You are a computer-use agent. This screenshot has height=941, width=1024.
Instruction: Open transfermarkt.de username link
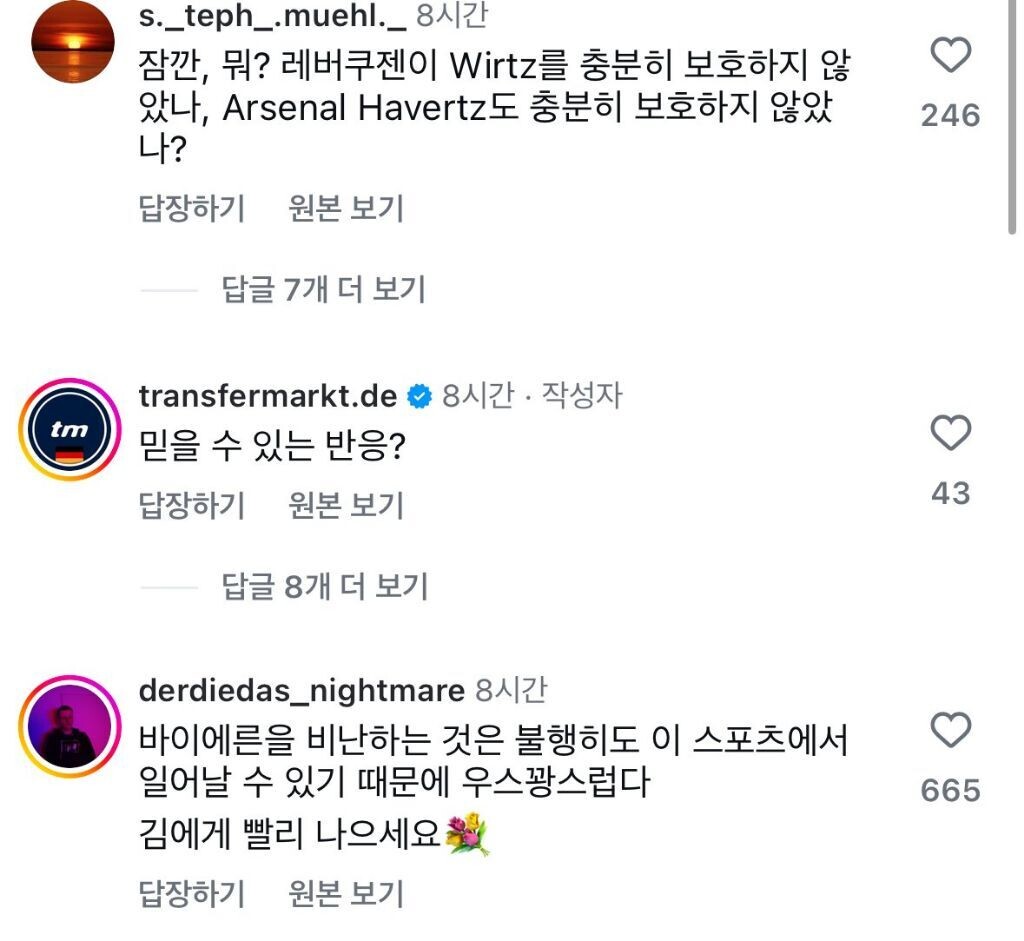point(268,396)
